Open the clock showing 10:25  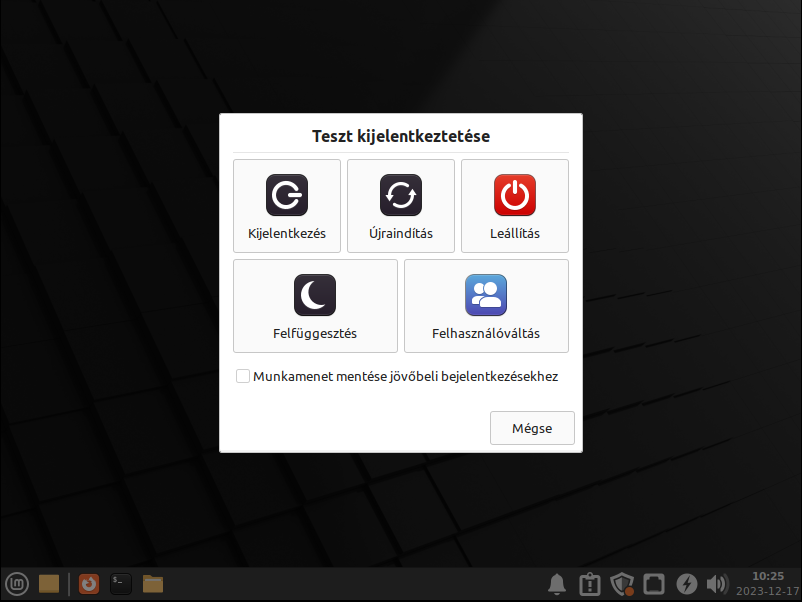click(768, 584)
